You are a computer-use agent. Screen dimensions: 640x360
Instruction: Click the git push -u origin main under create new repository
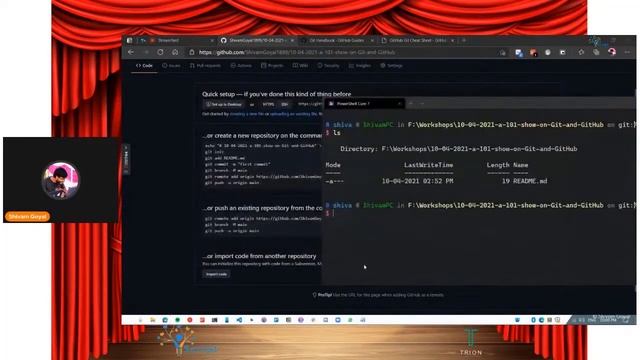tap(232, 183)
